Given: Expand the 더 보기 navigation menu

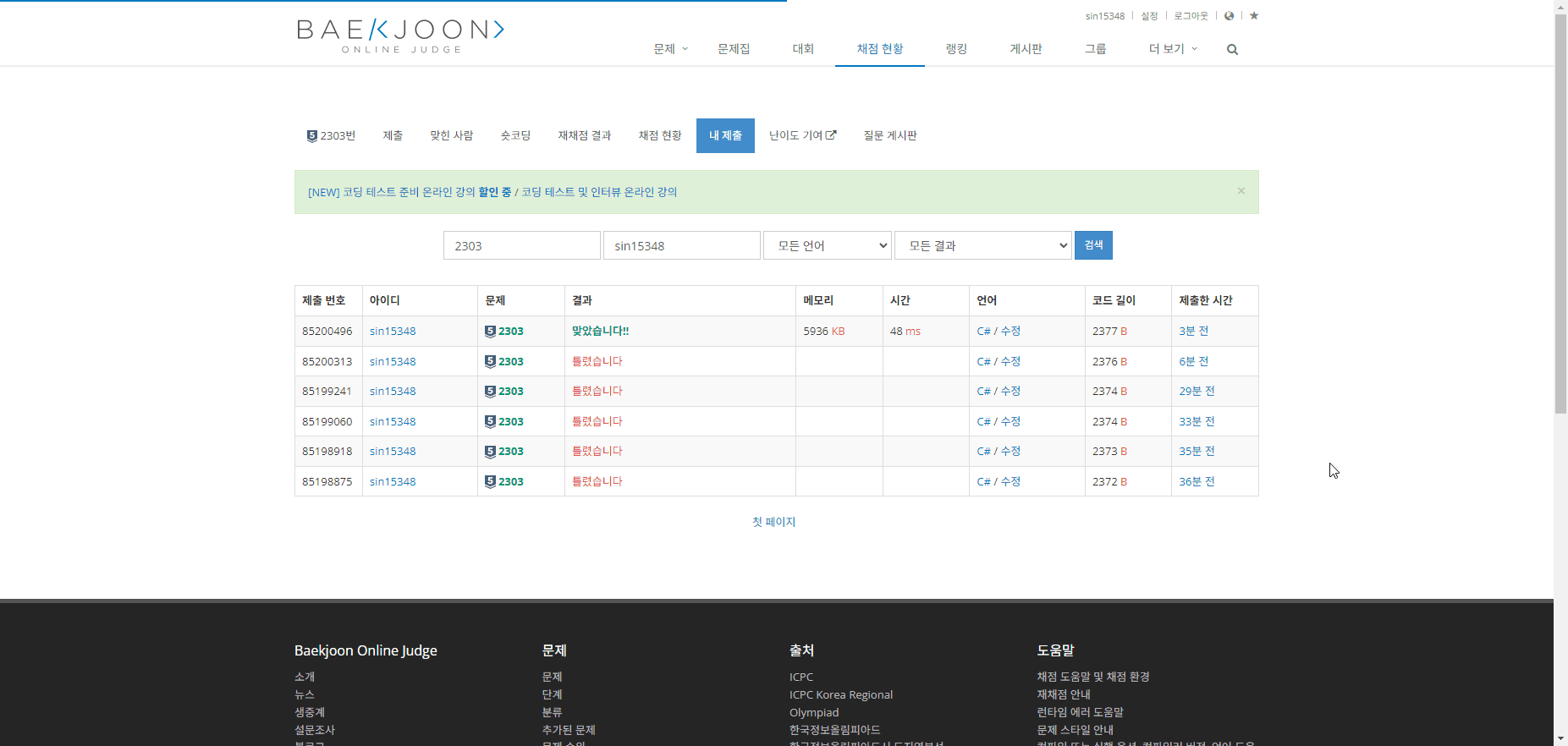Looking at the screenshot, I should (1173, 49).
